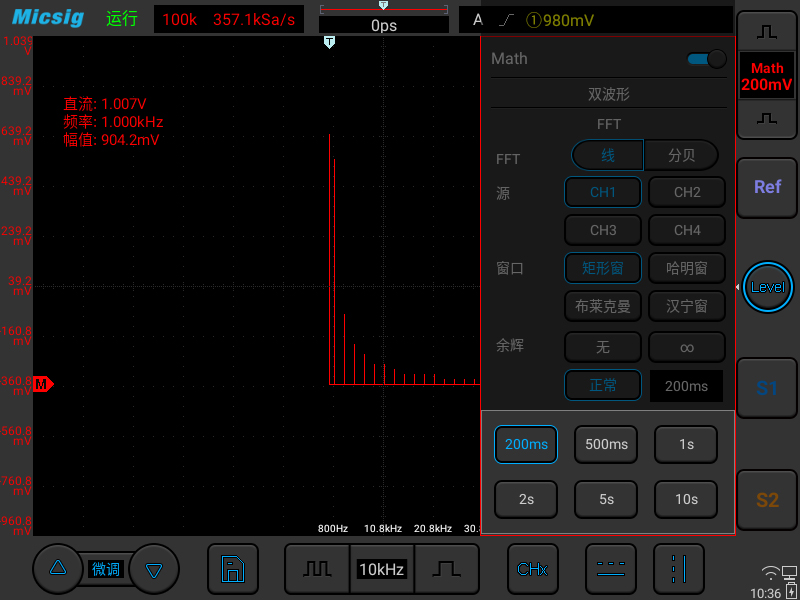Pick 500ms persistence time
The height and width of the screenshot is (600, 800).
point(606,444)
